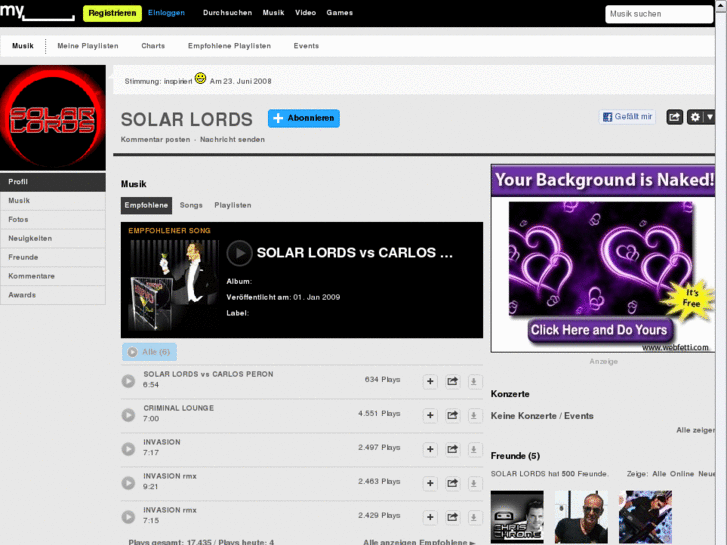This screenshot has width=727, height=545.
Task: Open Fotos in the left sidebar
Action: (x=53, y=219)
